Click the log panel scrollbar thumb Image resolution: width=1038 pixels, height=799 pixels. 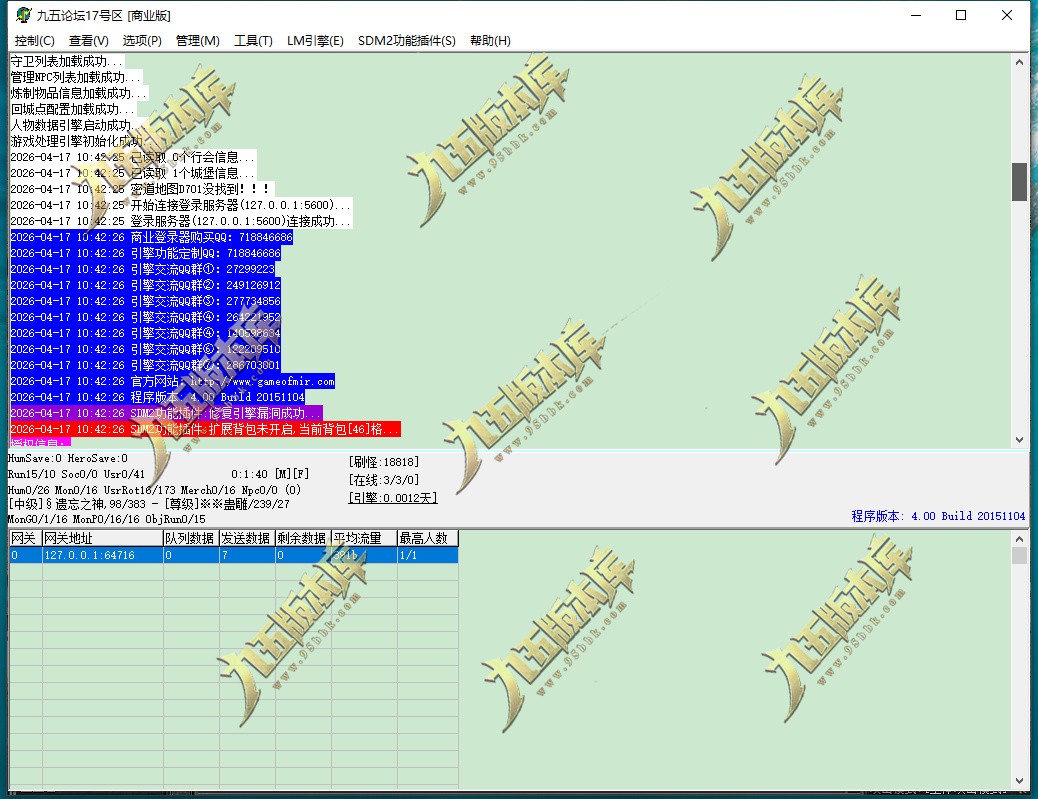[x=1019, y=181]
